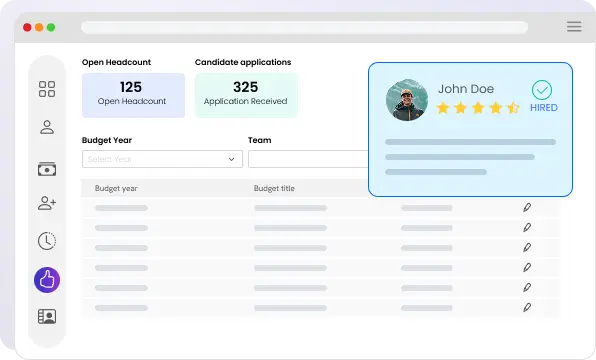Click the Budget title column header
Image resolution: width=596 pixels, height=360 pixels.
tap(274, 189)
